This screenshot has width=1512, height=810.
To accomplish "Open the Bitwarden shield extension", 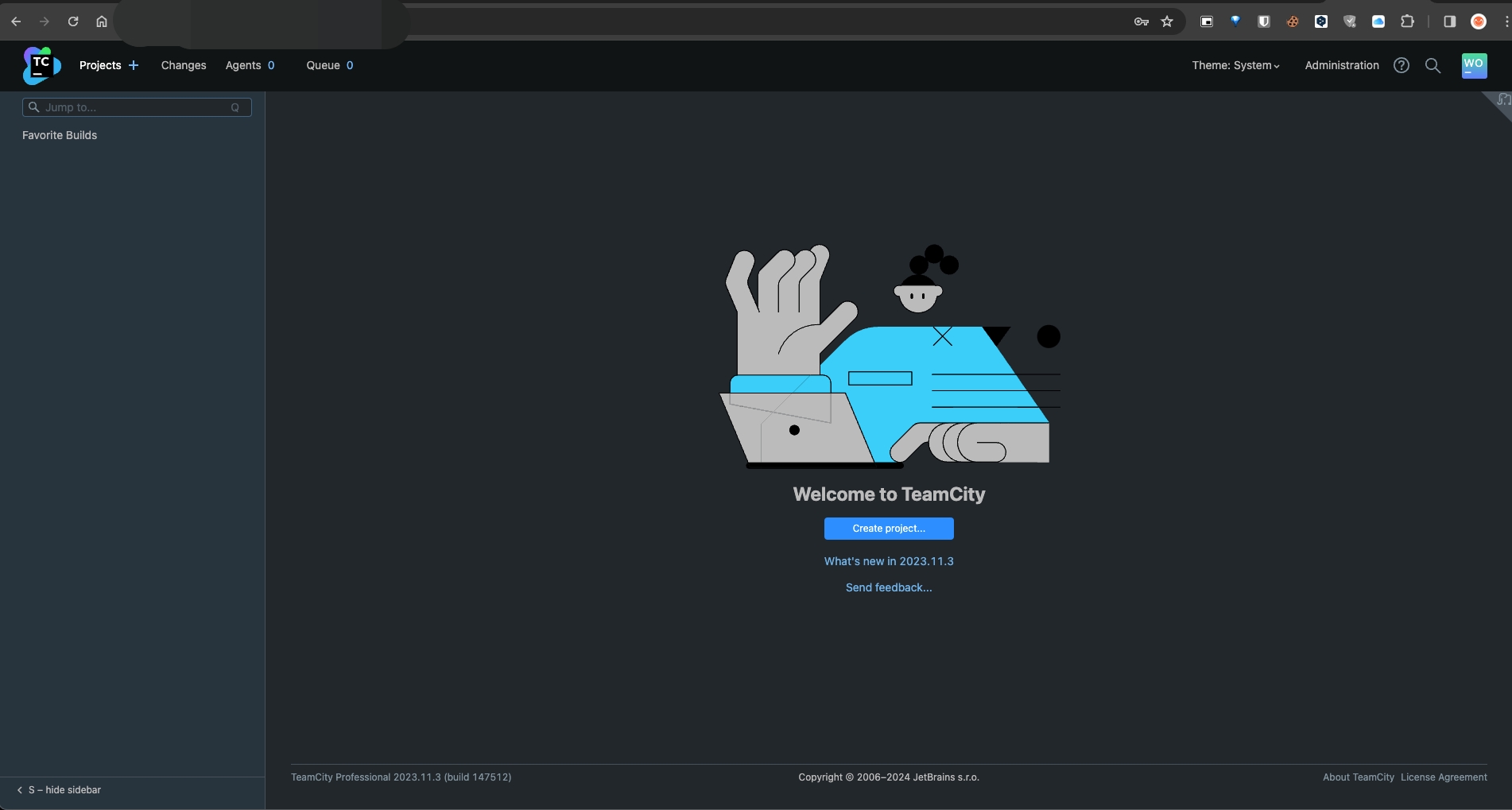I will coord(1264,21).
